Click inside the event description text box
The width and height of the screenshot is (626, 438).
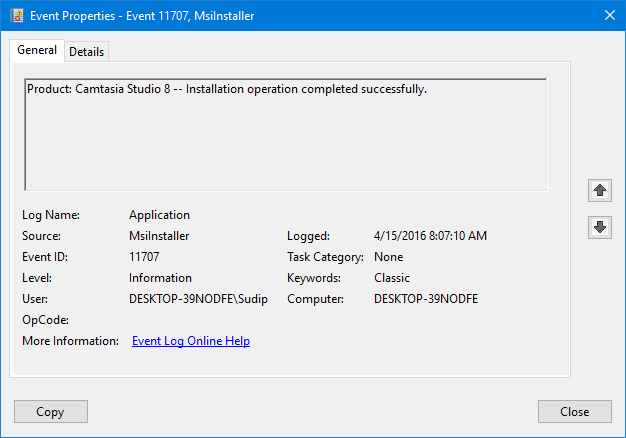click(x=285, y=135)
